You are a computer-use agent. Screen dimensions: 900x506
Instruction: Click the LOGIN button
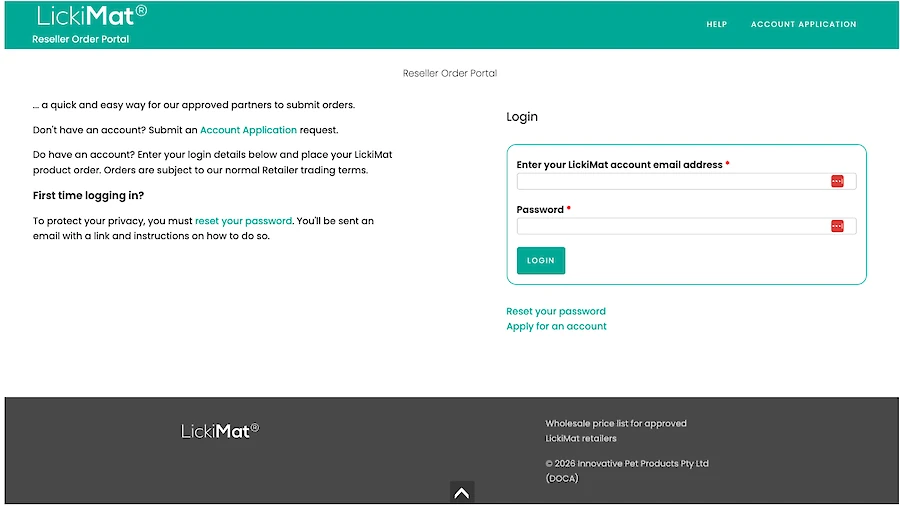click(x=541, y=260)
